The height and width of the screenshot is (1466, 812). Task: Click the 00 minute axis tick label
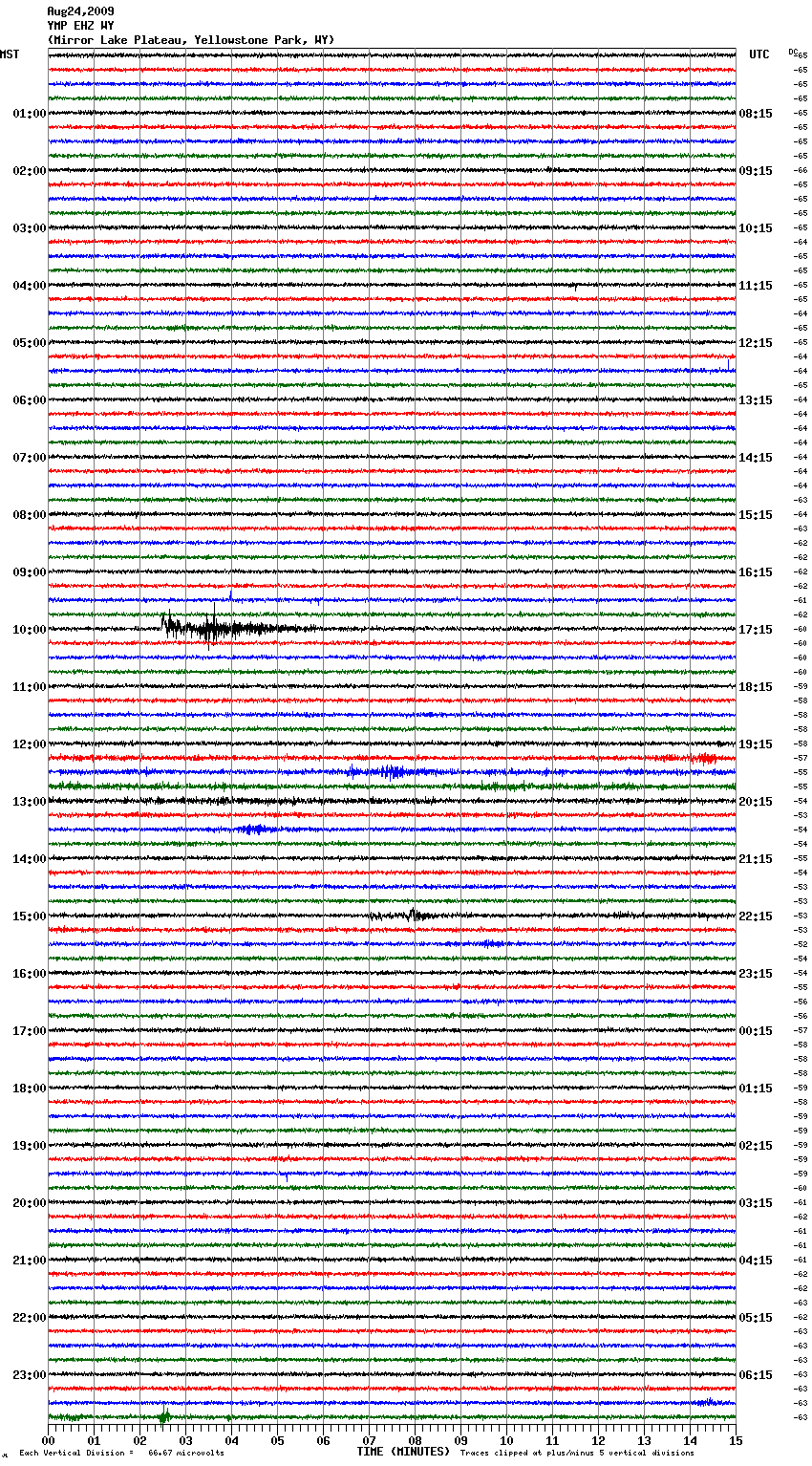[x=49, y=1440]
